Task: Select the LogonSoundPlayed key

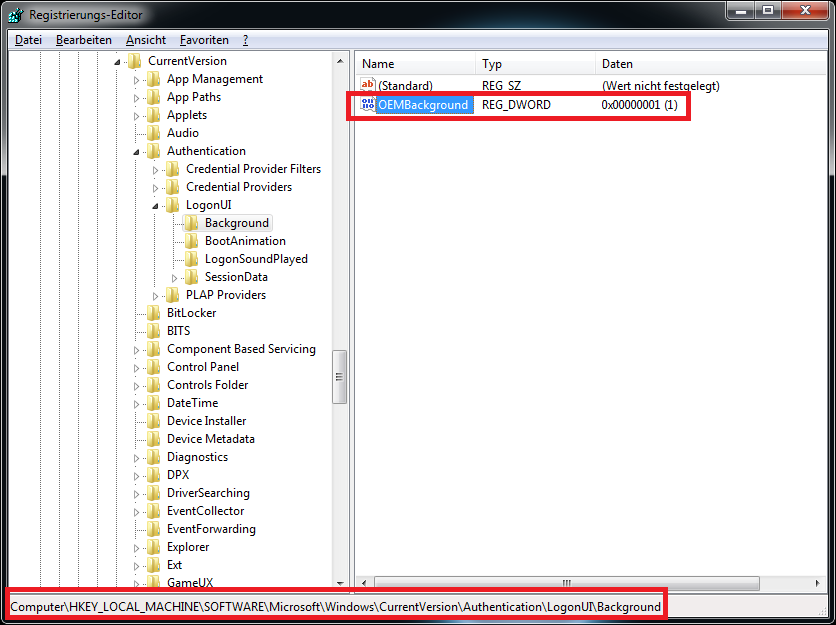Action: pyautogui.click(x=256, y=259)
